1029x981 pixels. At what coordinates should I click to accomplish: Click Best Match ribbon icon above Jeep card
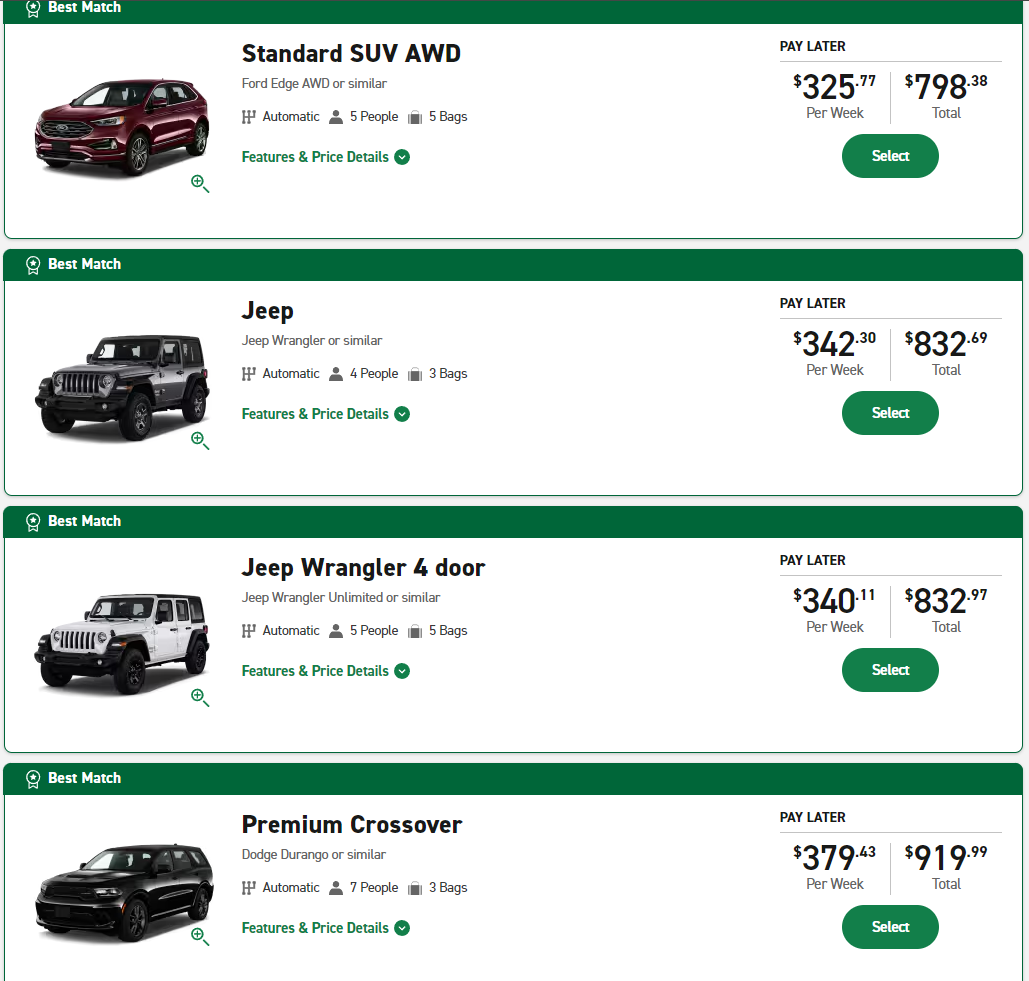[x=33, y=264]
